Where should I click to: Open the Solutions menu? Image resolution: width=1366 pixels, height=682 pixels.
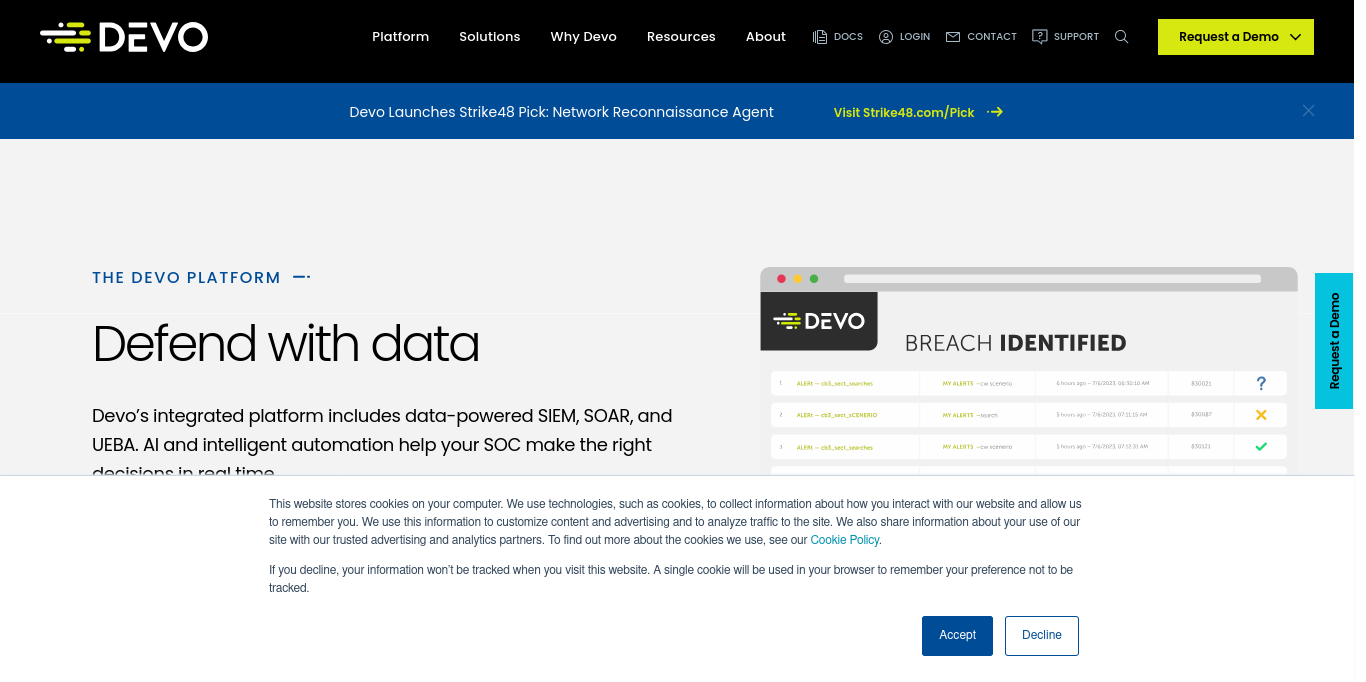490,37
